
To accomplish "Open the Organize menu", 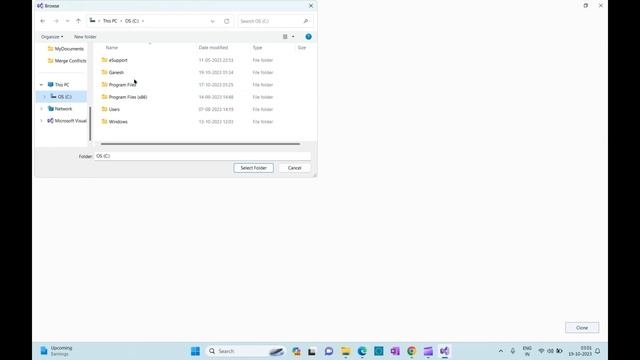I will 52,37.
